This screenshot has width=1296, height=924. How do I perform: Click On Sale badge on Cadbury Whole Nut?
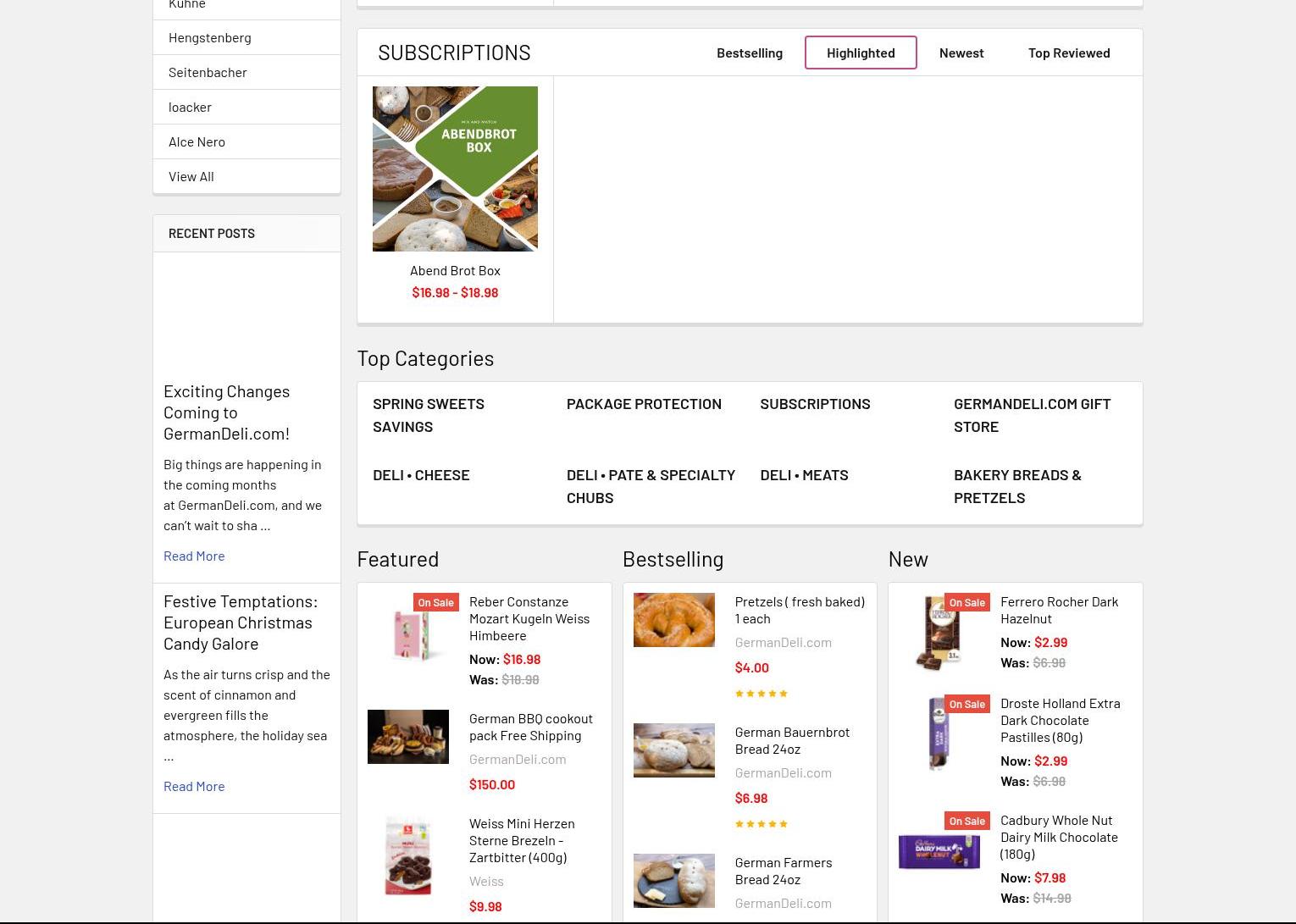click(x=967, y=821)
